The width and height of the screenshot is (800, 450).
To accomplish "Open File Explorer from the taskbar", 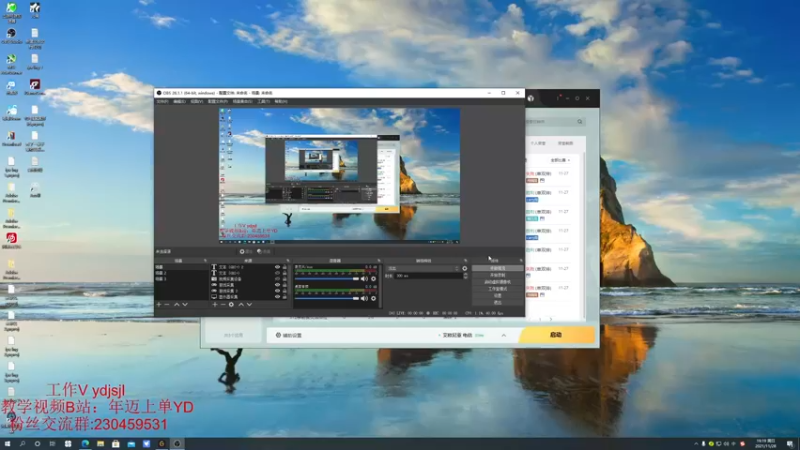I will tap(101, 444).
